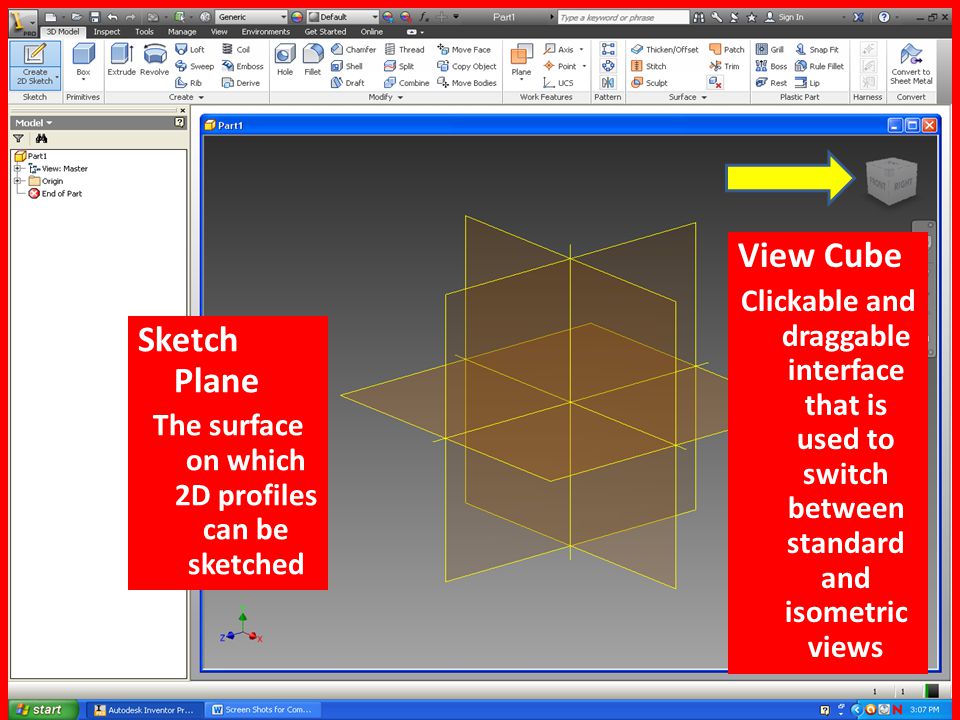Click the browser find binoculars icon
The image size is (960, 720).
(41, 139)
